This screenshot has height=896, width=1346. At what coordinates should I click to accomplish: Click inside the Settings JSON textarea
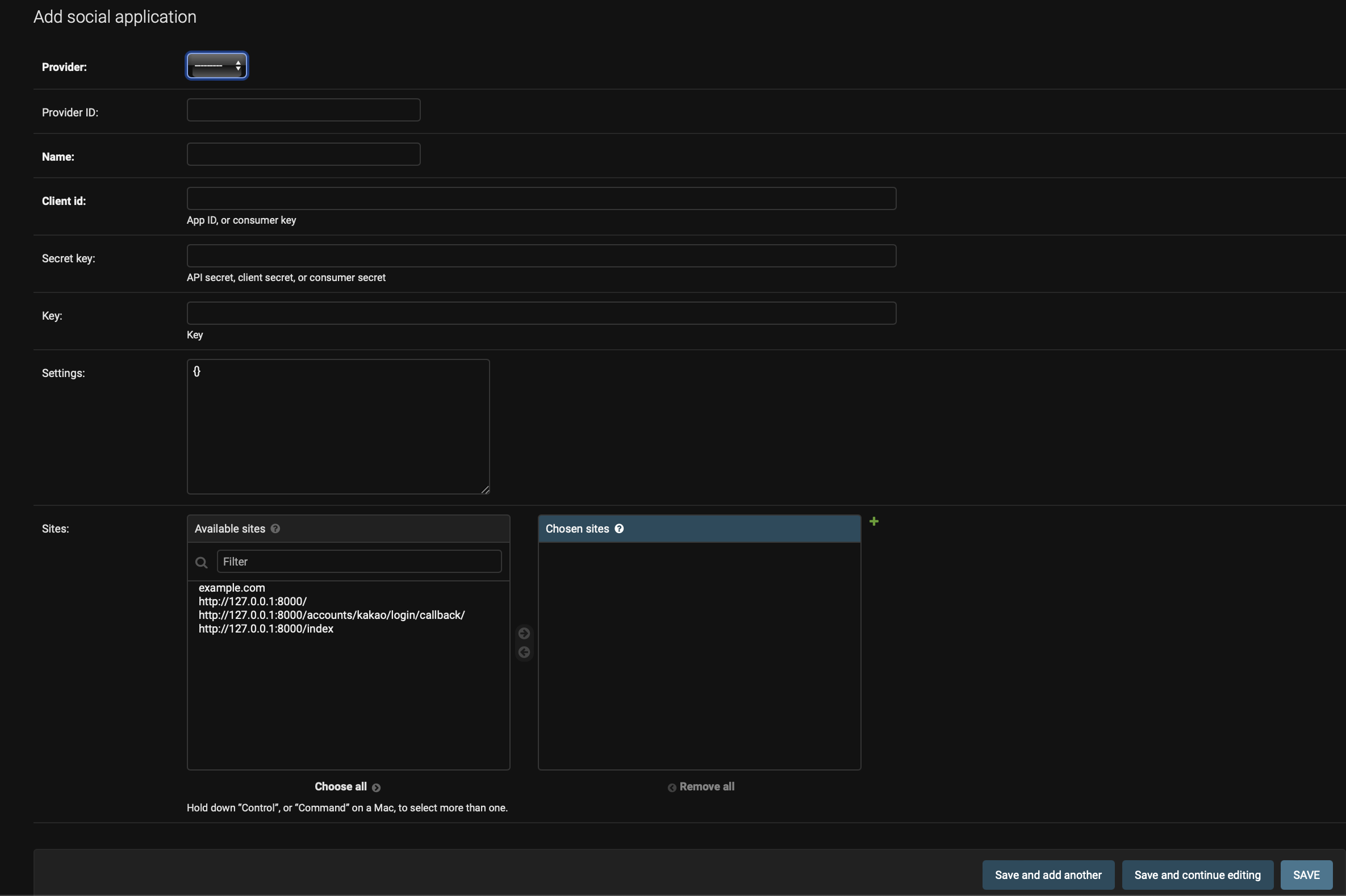click(x=338, y=426)
